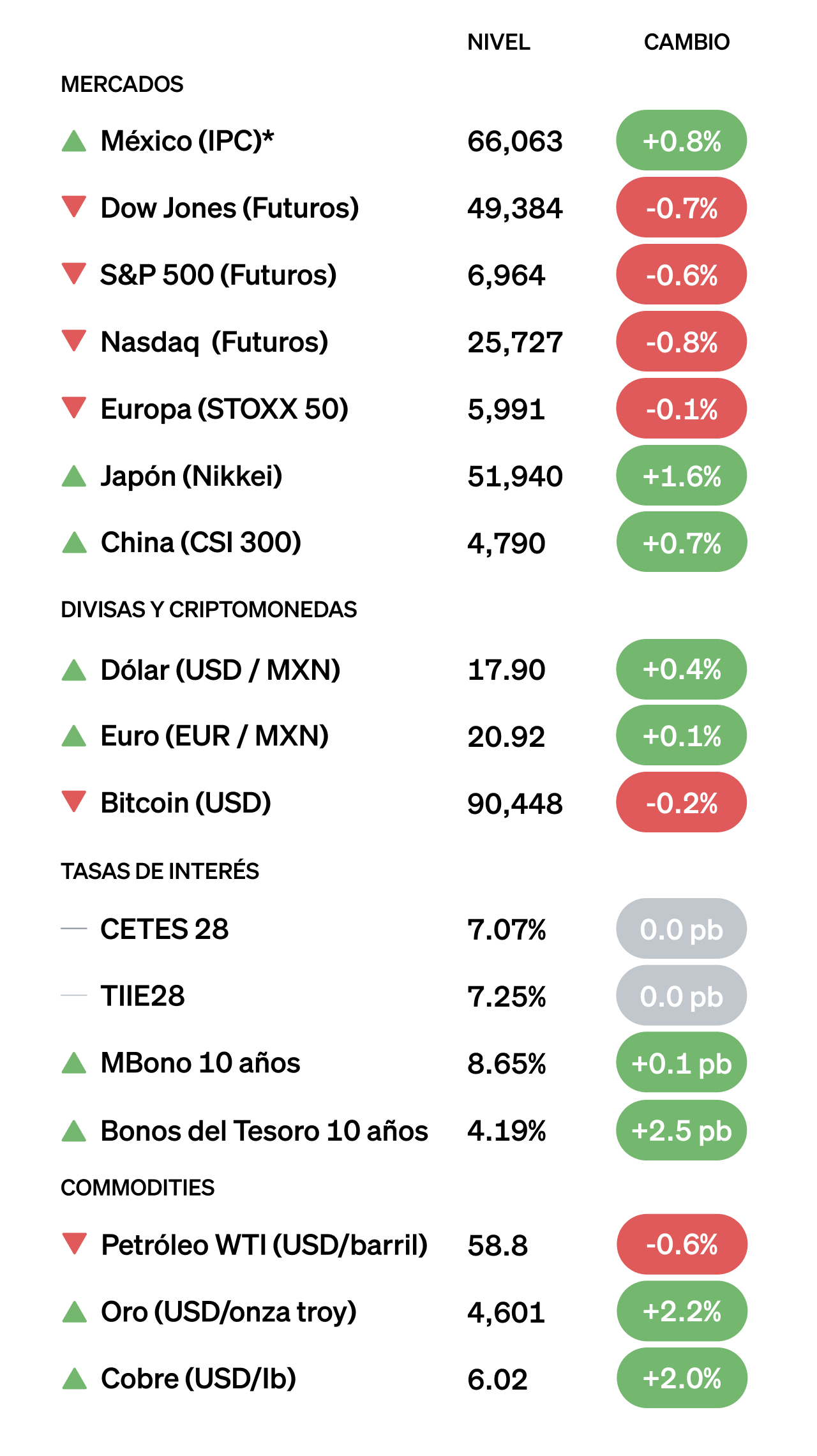Click the Cobre (USD/lb) label

(199, 1379)
